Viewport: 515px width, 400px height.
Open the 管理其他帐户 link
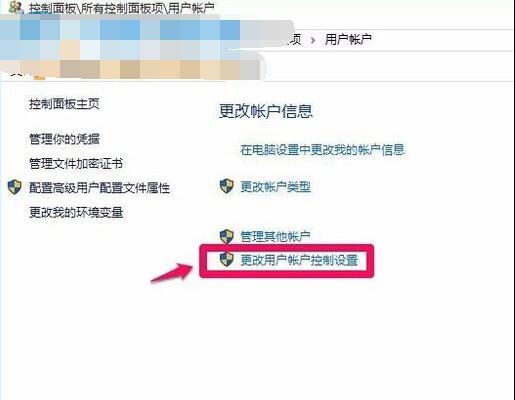pyautogui.click(x=276, y=237)
